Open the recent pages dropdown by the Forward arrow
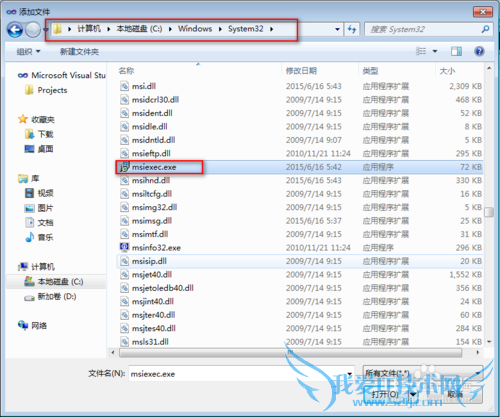 click(x=46, y=30)
